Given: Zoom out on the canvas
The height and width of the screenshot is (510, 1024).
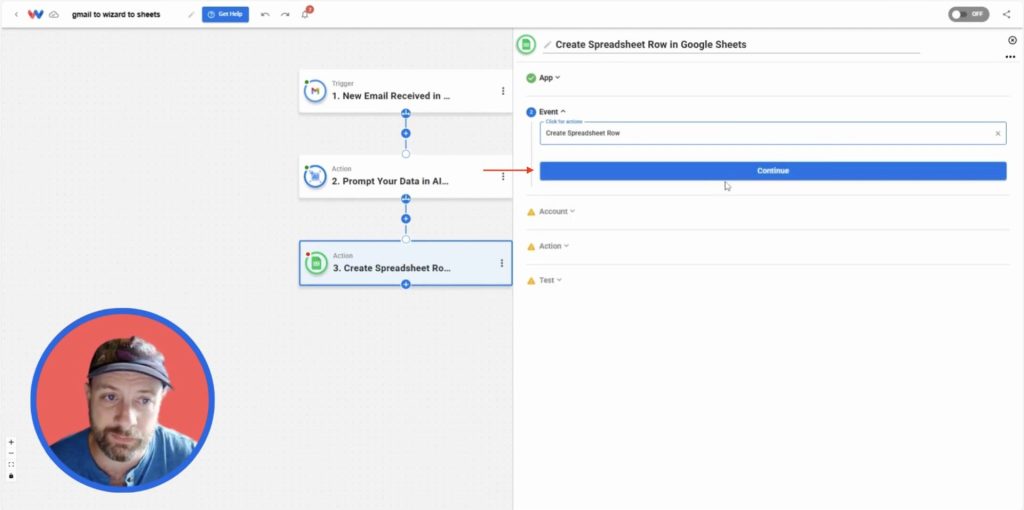Looking at the screenshot, I should pos(11,453).
